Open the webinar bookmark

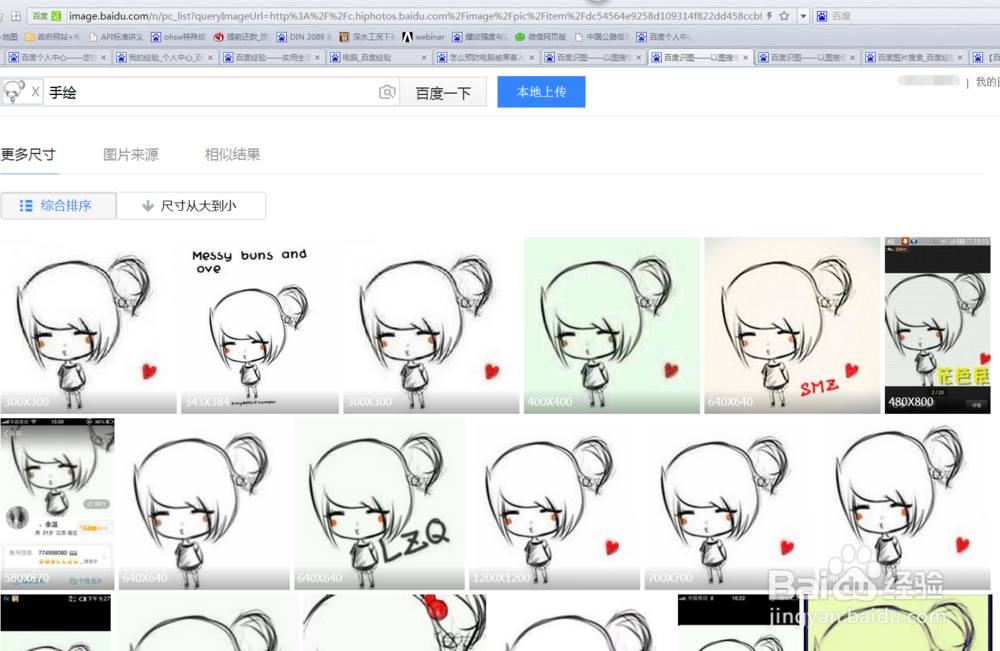tap(423, 37)
